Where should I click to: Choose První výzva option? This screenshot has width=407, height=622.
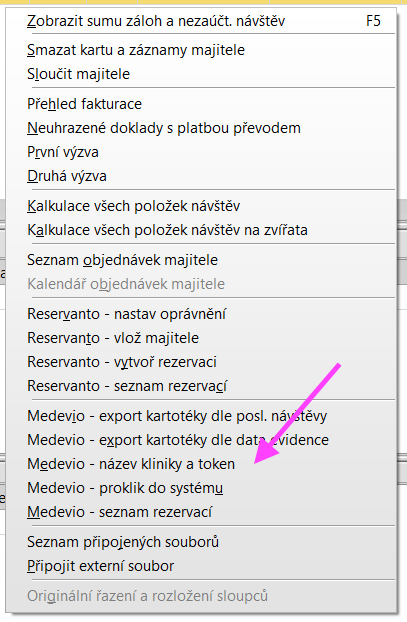[201, 152]
